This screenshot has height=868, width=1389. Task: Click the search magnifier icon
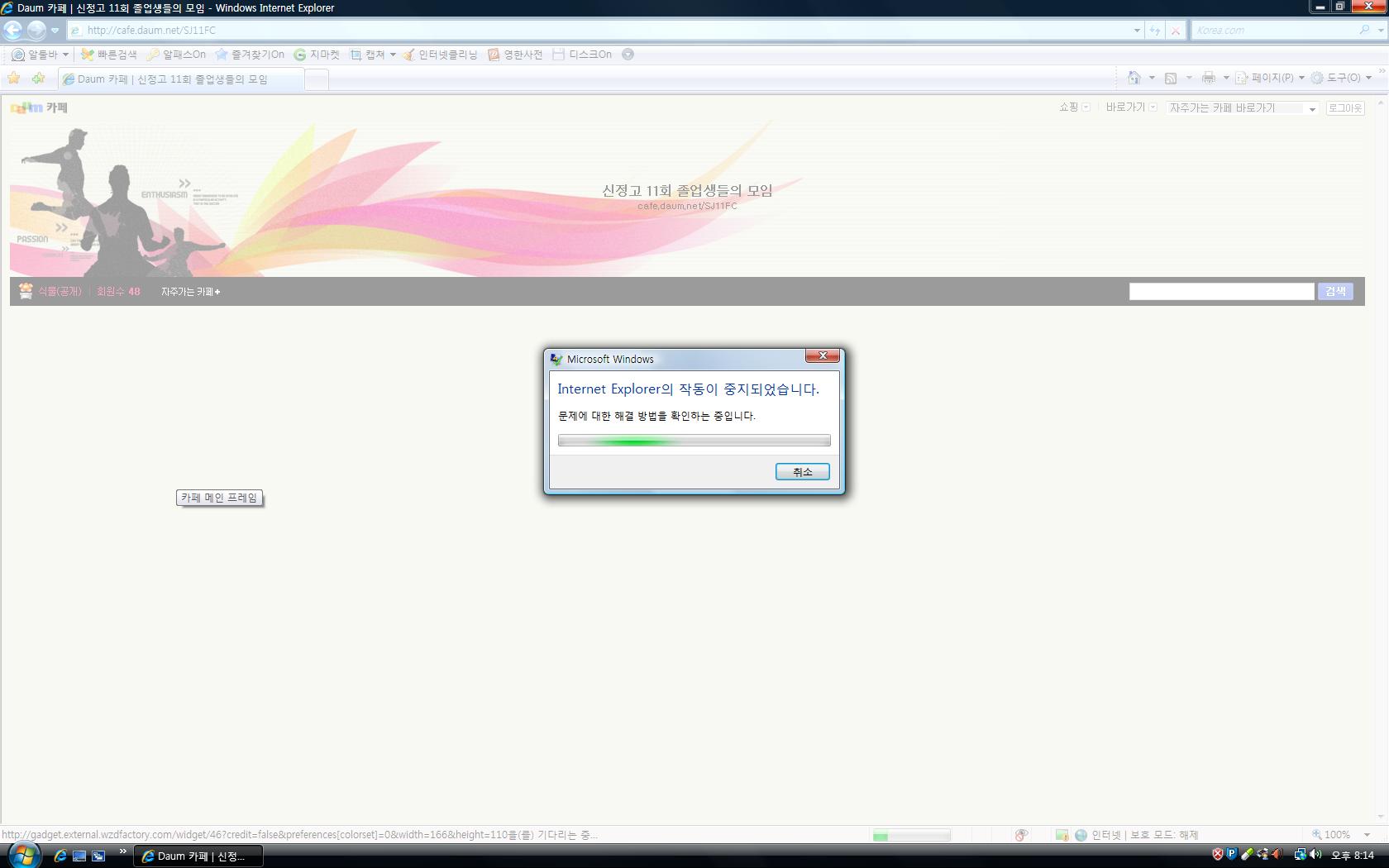pos(1364,30)
